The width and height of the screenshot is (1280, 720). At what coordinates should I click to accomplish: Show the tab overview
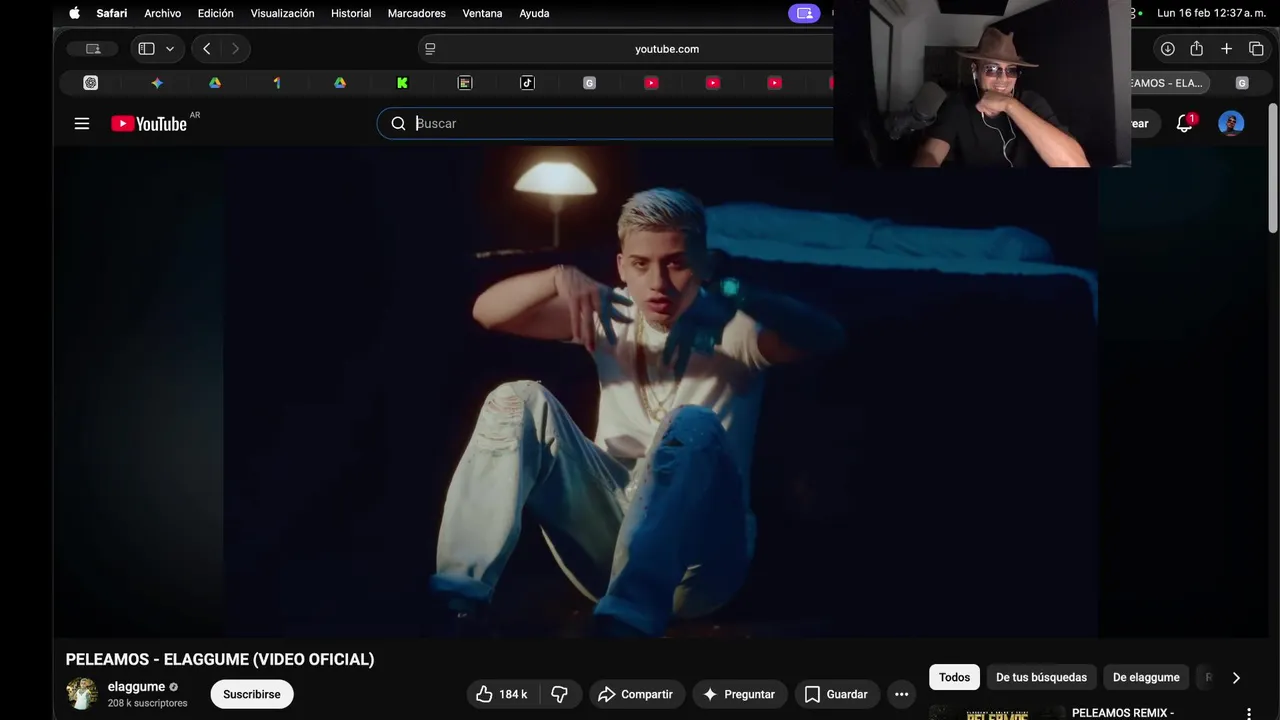coord(1256,48)
